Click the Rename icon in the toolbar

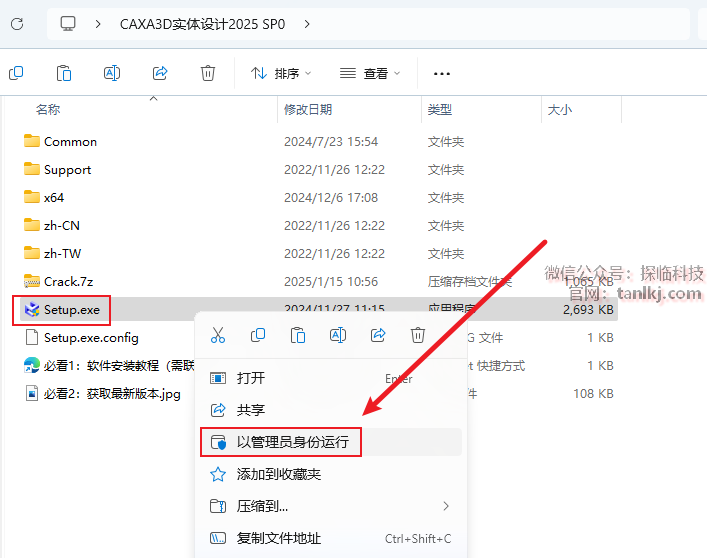tap(112, 73)
